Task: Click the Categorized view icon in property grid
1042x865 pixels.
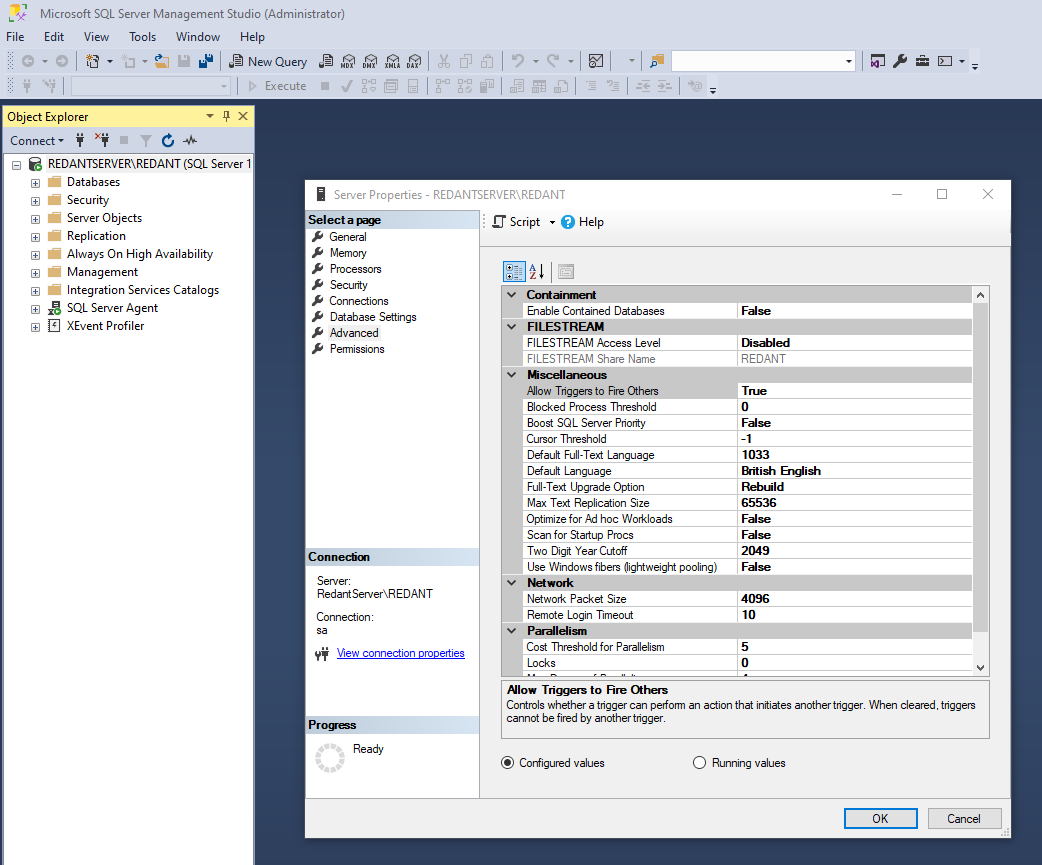Action: [x=514, y=271]
